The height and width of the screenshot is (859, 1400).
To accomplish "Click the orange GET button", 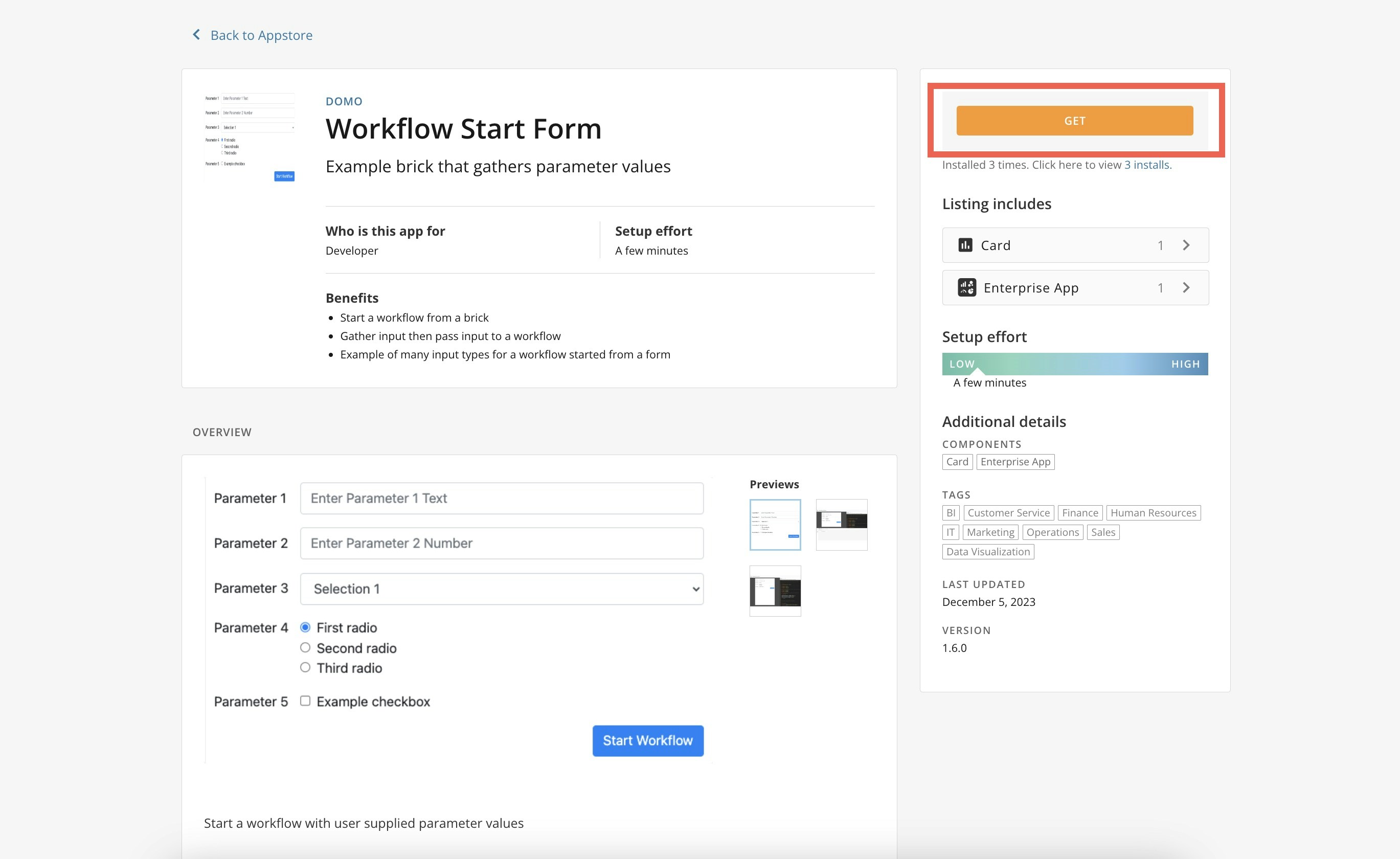I will [1074, 121].
